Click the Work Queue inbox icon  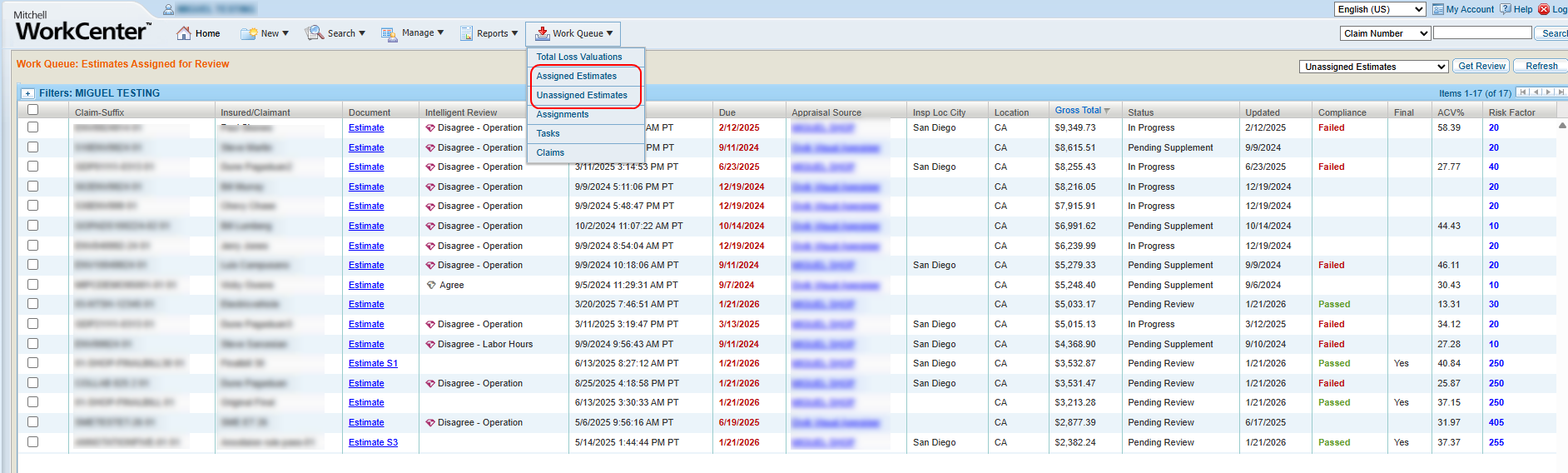tap(542, 33)
